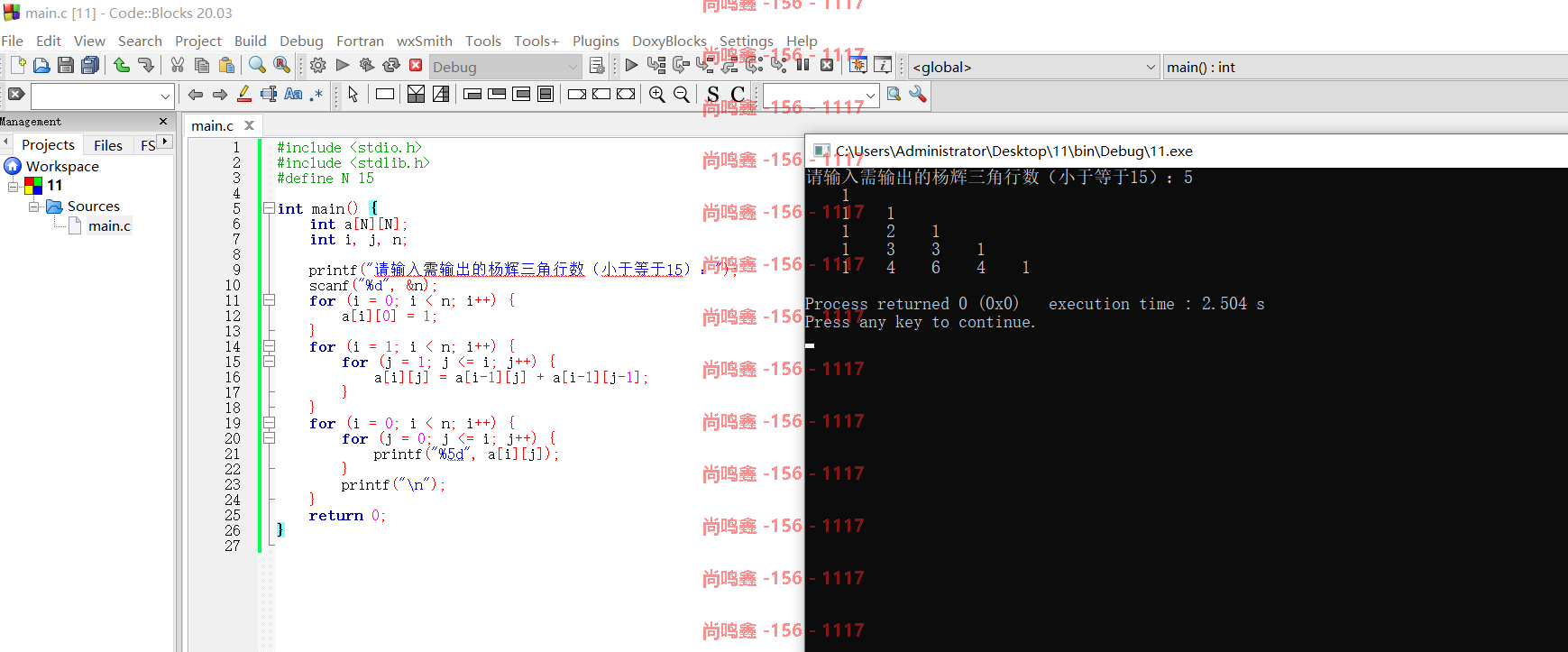Create a new file with the toolbar icon

18,65
